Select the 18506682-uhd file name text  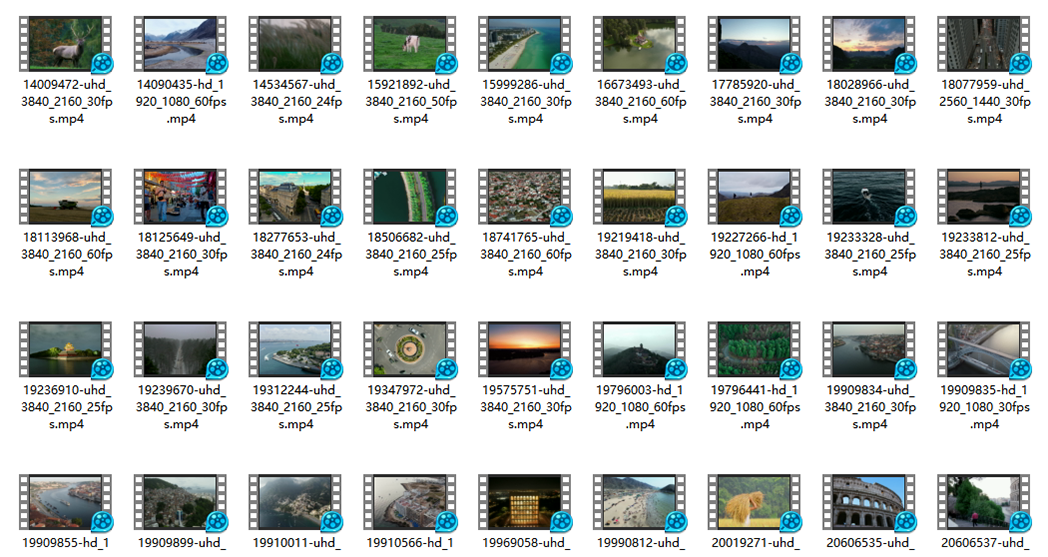tap(410, 254)
